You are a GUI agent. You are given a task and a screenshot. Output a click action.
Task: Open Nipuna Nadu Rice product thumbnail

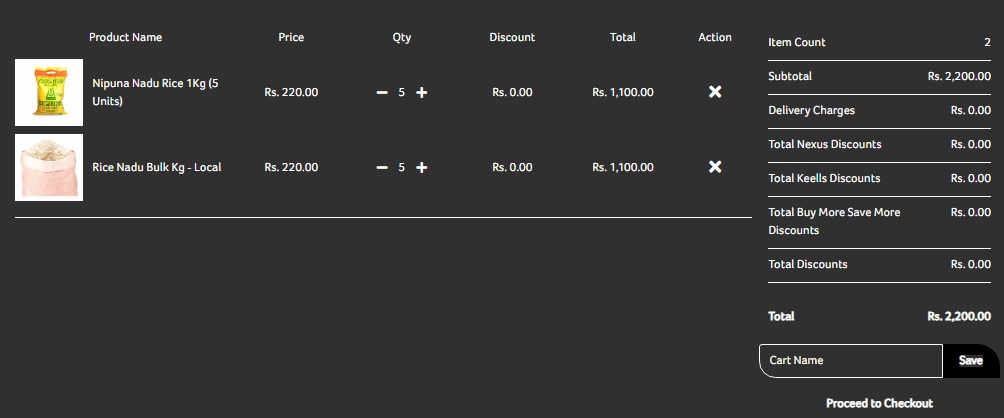49,92
